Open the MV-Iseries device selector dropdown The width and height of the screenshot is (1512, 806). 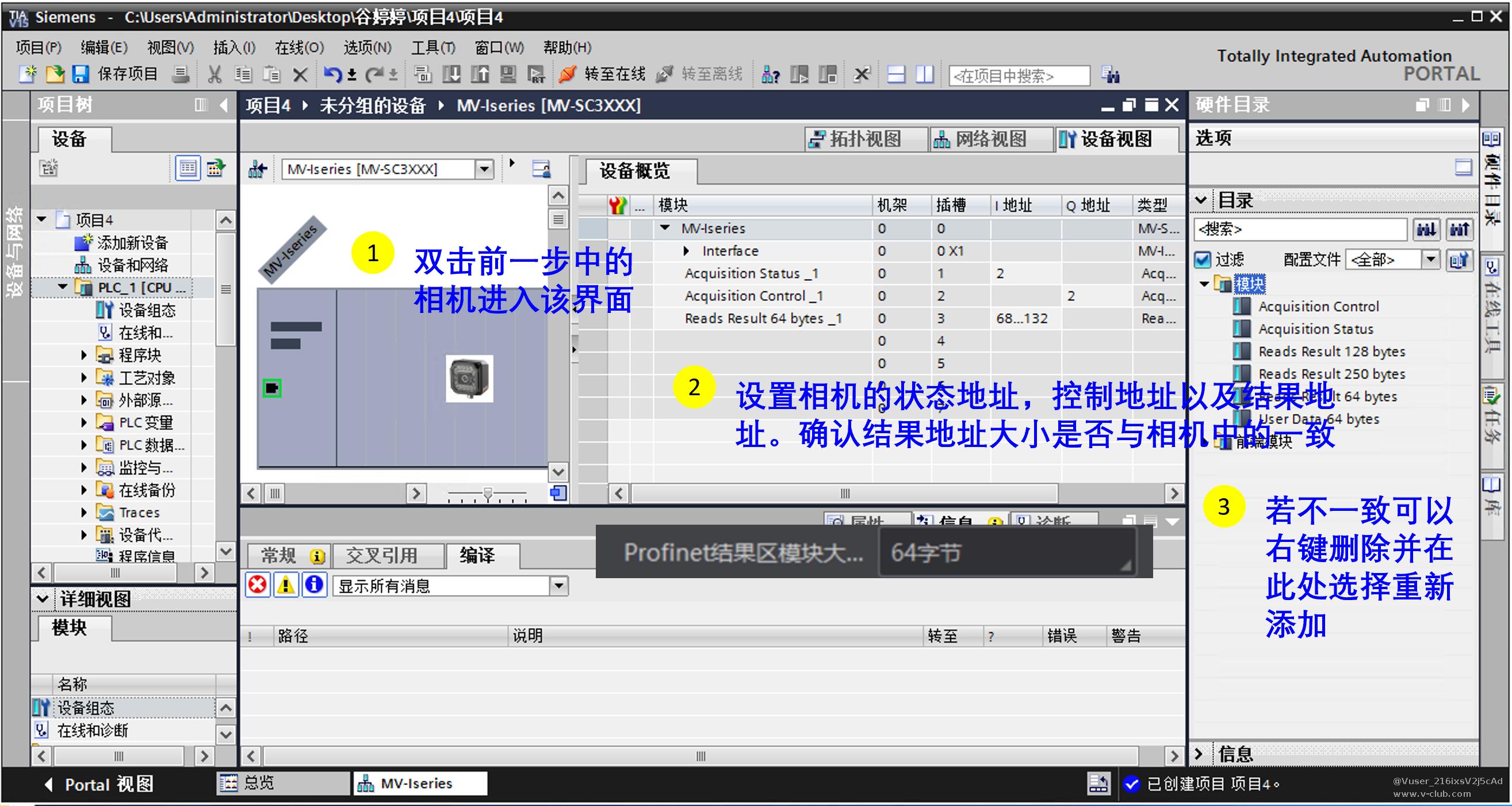coord(484,169)
